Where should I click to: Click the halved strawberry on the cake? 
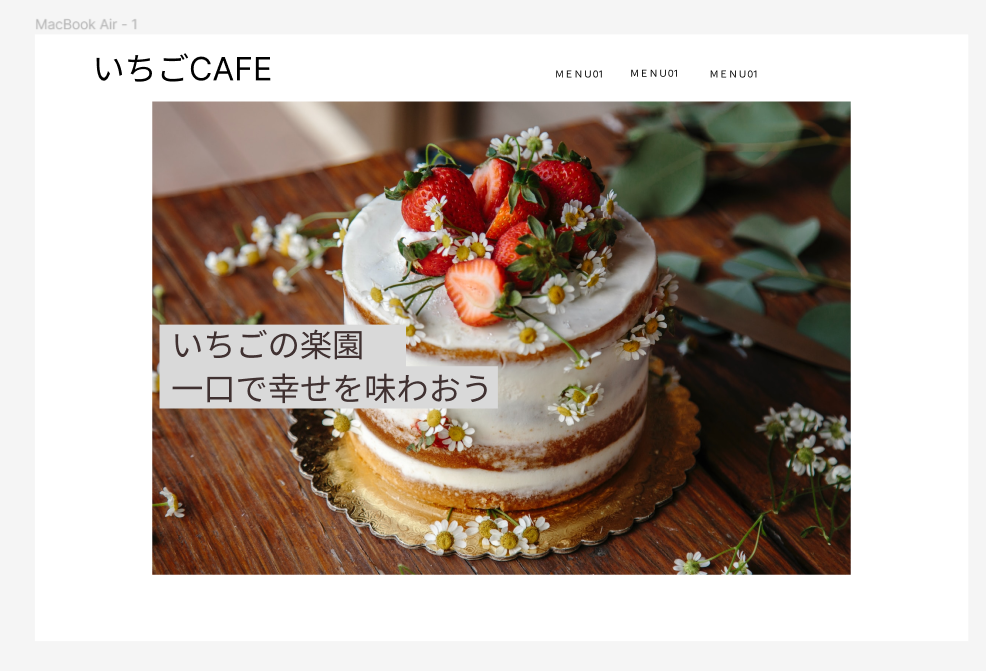[x=475, y=291]
